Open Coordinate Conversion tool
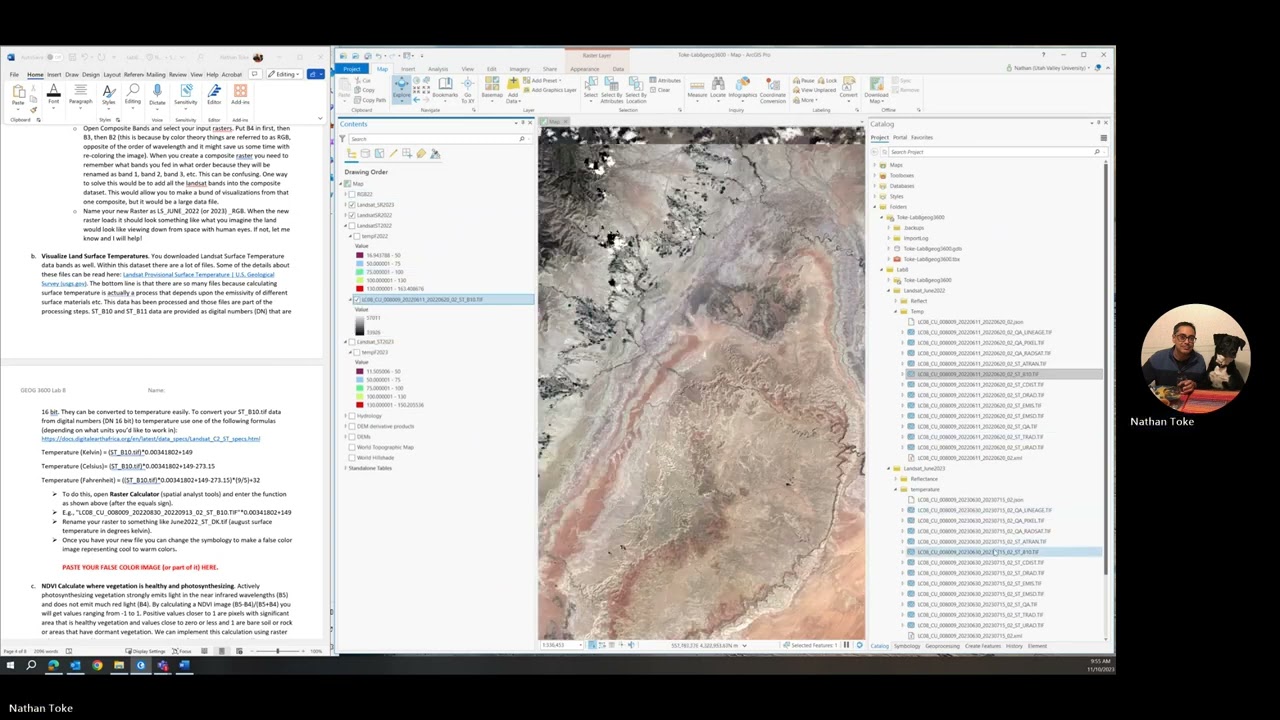 773,89
